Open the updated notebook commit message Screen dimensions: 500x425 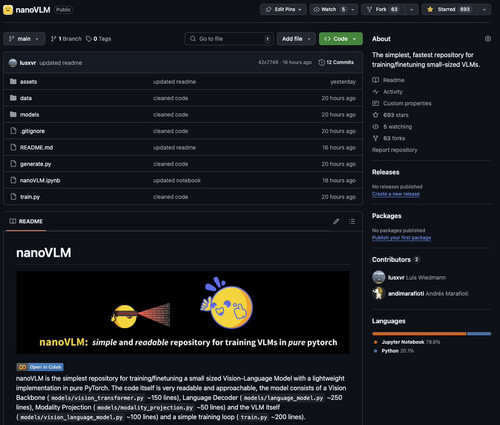[x=177, y=180]
